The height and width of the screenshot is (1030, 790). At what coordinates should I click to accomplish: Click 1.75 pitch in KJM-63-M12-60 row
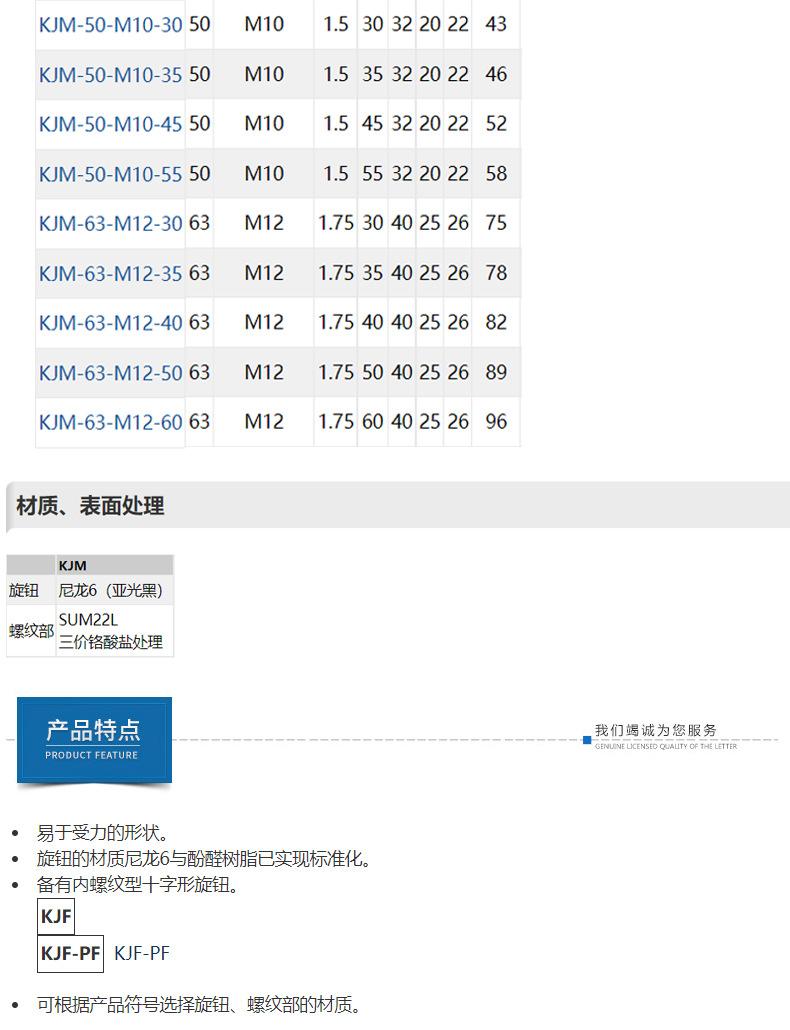point(336,421)
